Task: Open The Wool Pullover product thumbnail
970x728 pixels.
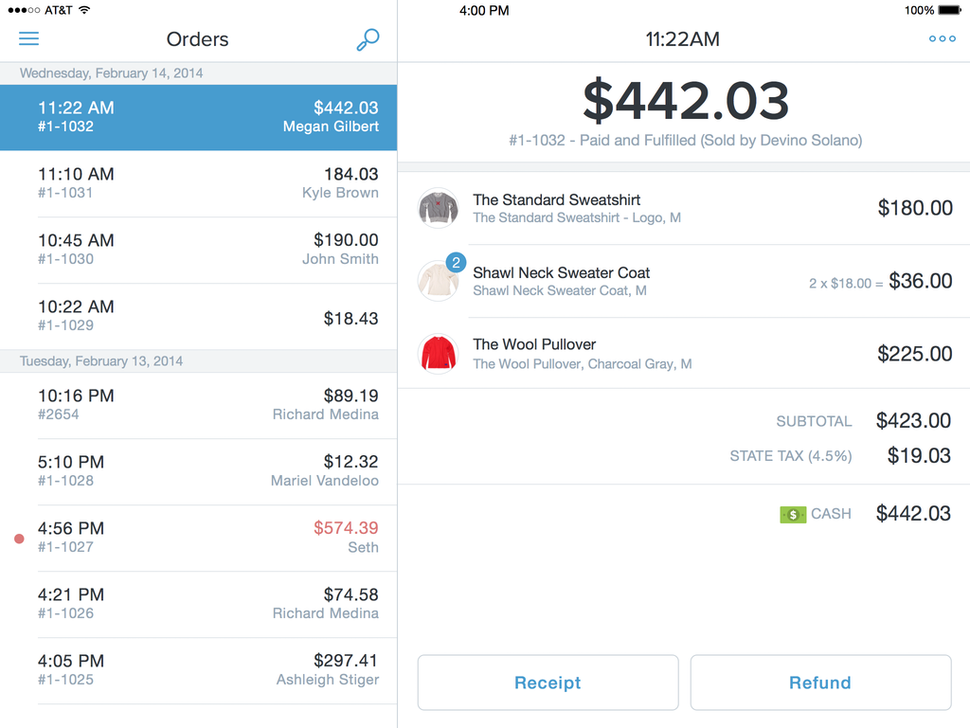Action: [x=438, y=353]
